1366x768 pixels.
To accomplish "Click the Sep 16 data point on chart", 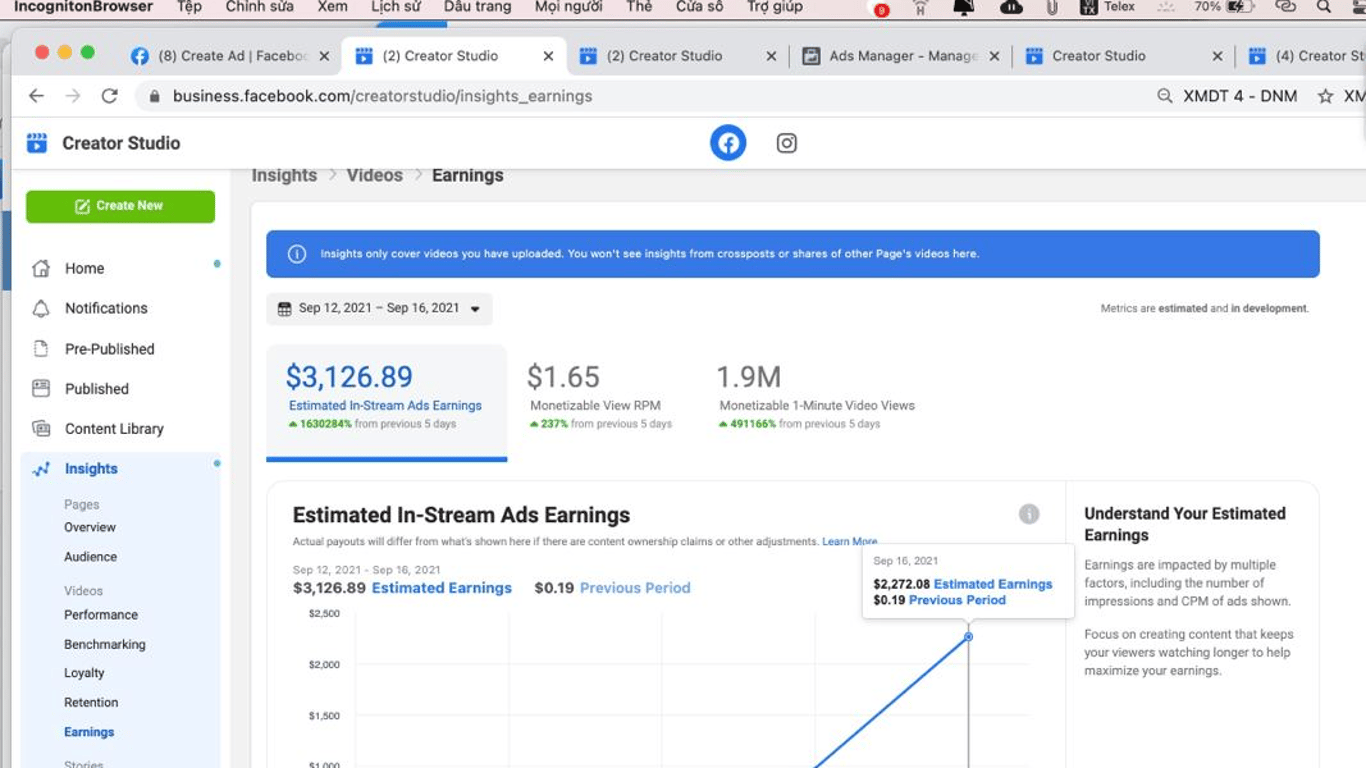I will click(x=968, y=637).
